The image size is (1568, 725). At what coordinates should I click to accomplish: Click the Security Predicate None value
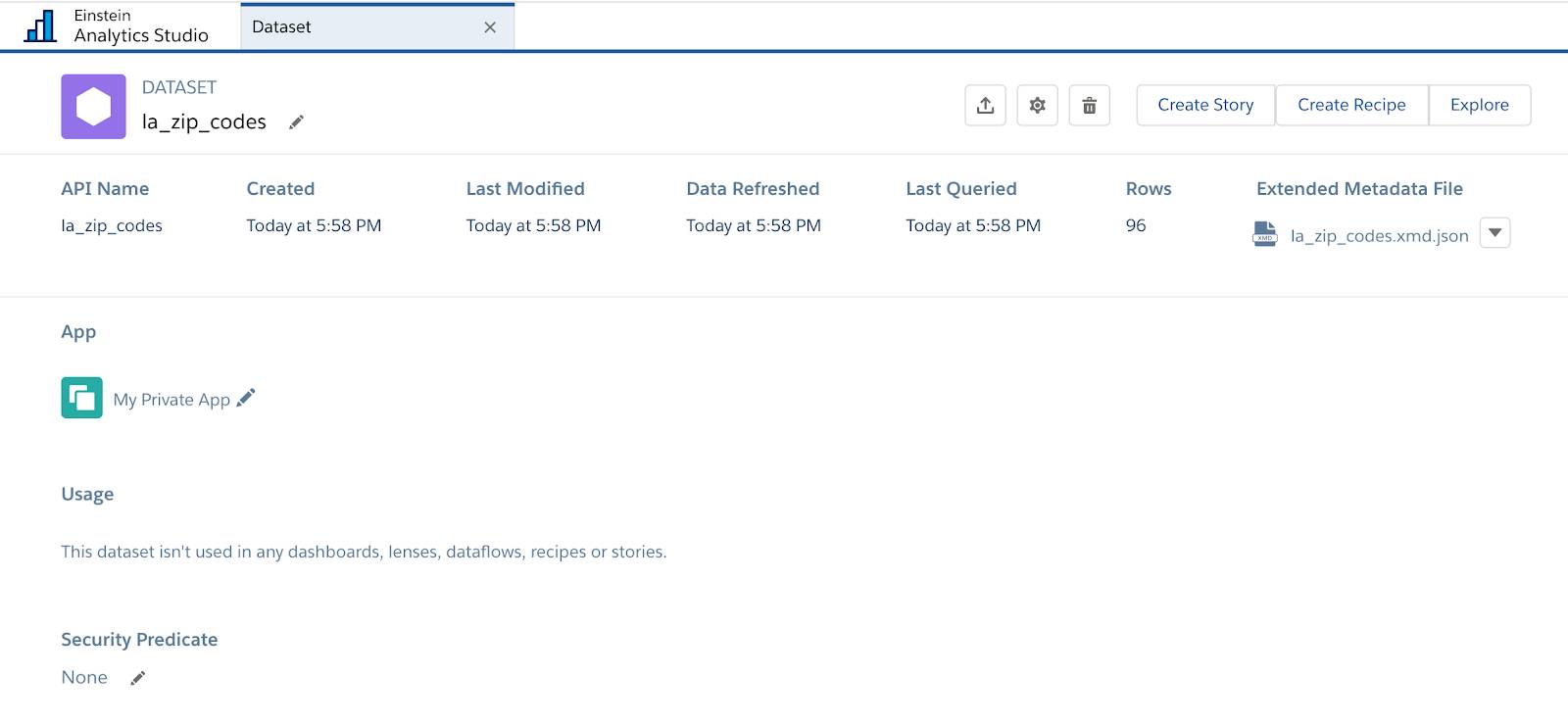84,677
